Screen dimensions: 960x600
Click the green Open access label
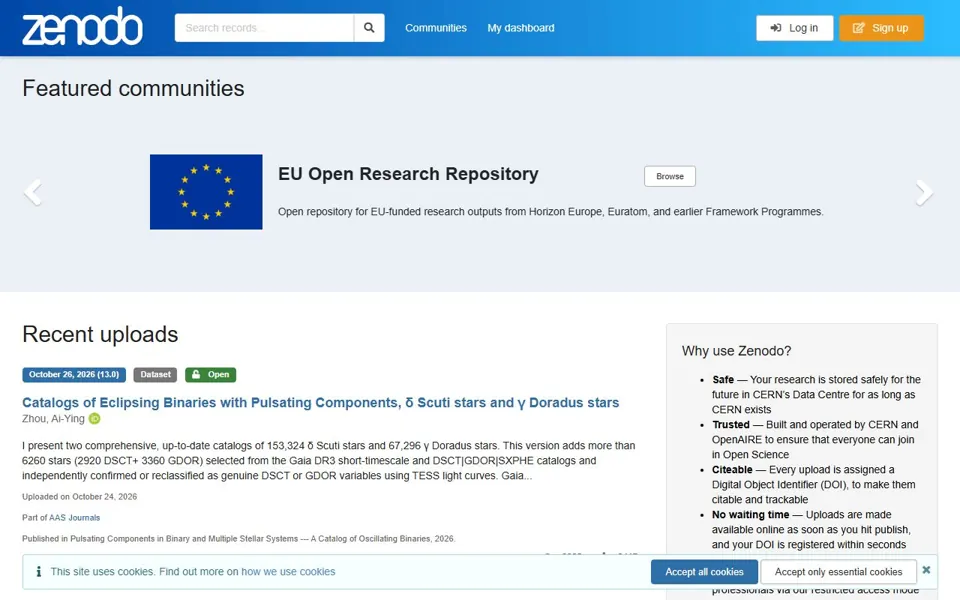pos(211,375)
